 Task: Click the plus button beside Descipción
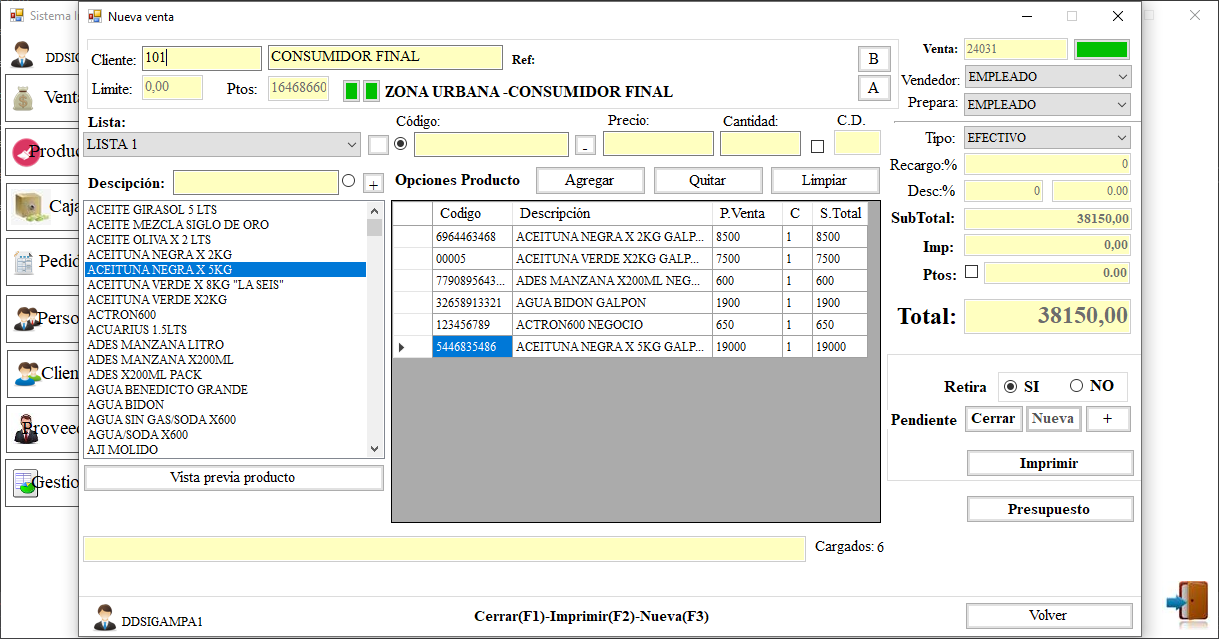372,183
